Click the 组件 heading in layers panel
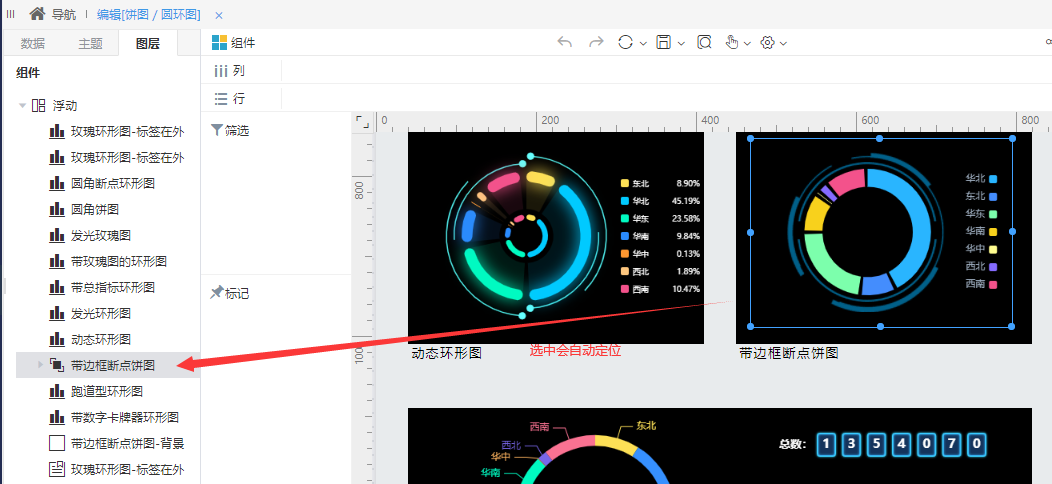This screenshot has height=484, width=1052. 28,73
